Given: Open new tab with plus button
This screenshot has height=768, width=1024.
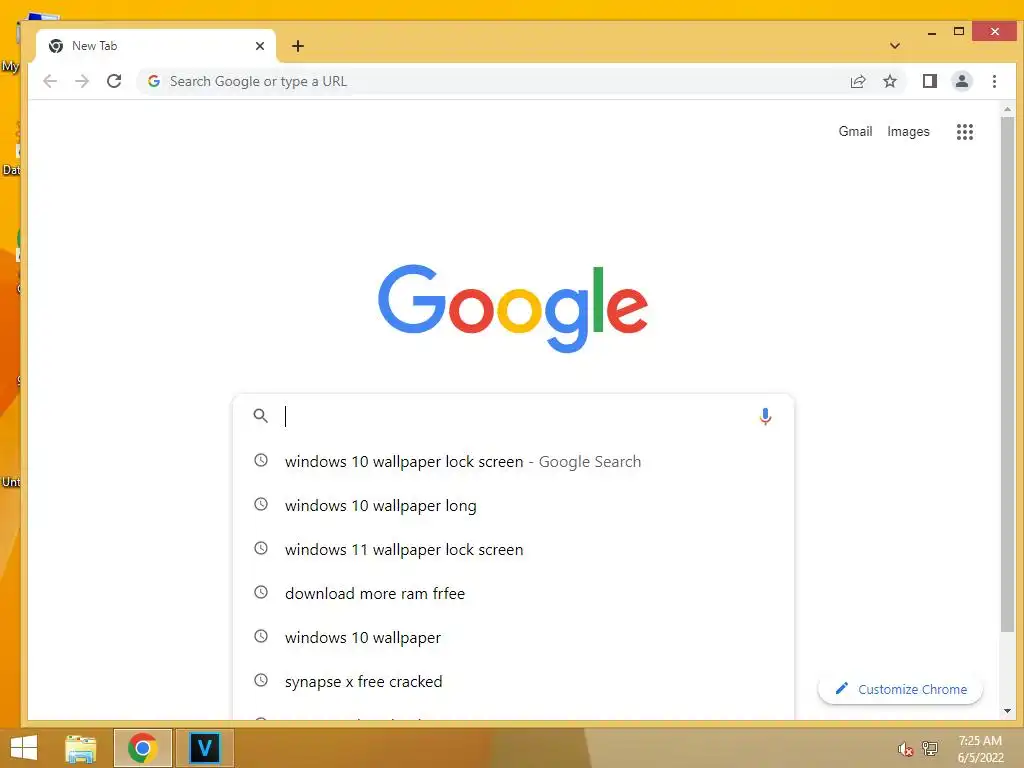Looking at the screenshot, I should point(298,46).
